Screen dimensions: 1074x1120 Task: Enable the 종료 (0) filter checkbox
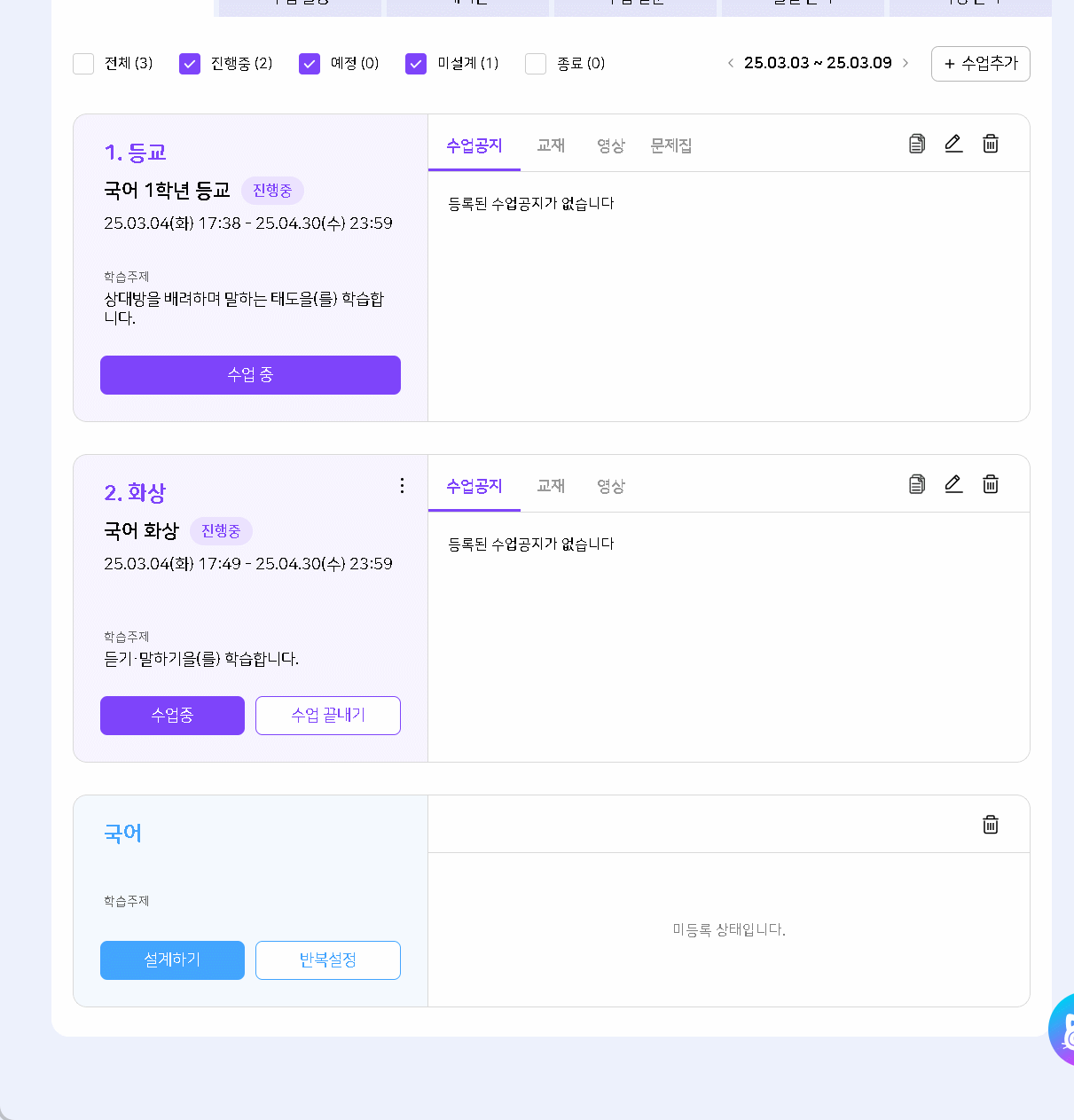536,64
